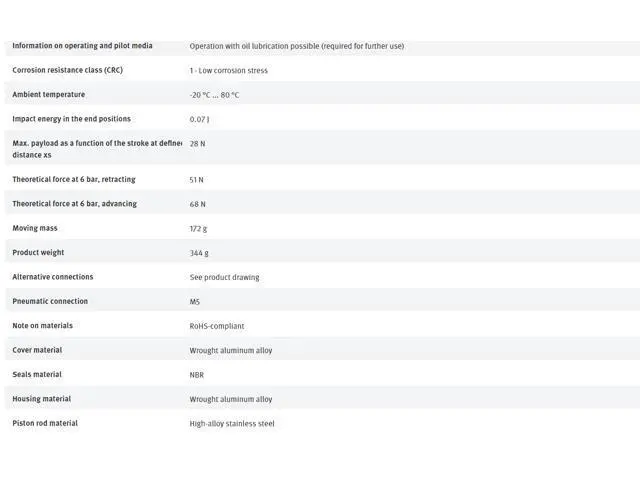Select the "51 N" retracting force value
This screenshot has height=480, width=640.
coord(197,180)
